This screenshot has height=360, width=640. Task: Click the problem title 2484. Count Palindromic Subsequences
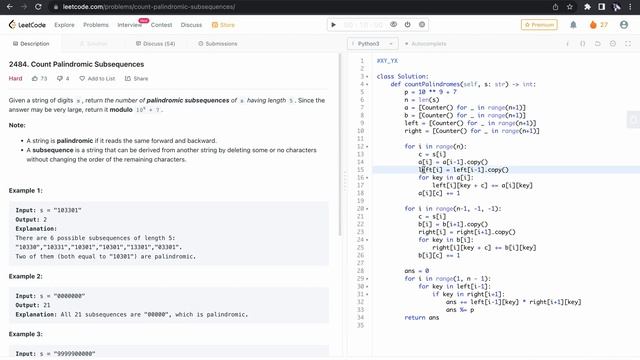(x=76, y=64)
